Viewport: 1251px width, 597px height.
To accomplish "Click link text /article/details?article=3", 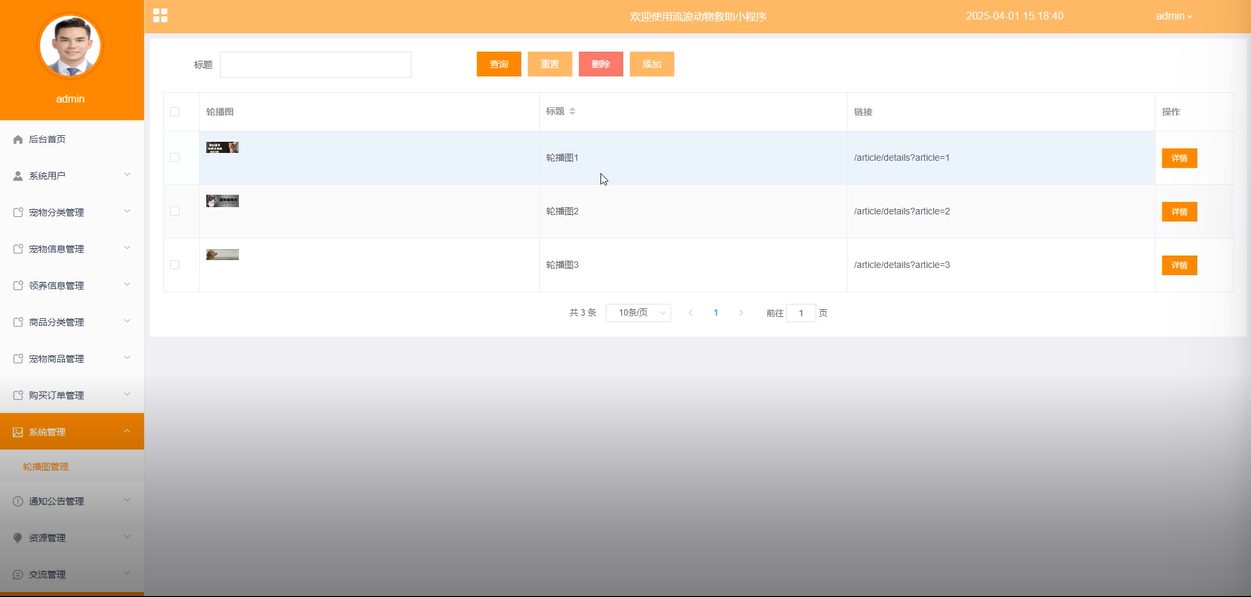I will 902,265.
